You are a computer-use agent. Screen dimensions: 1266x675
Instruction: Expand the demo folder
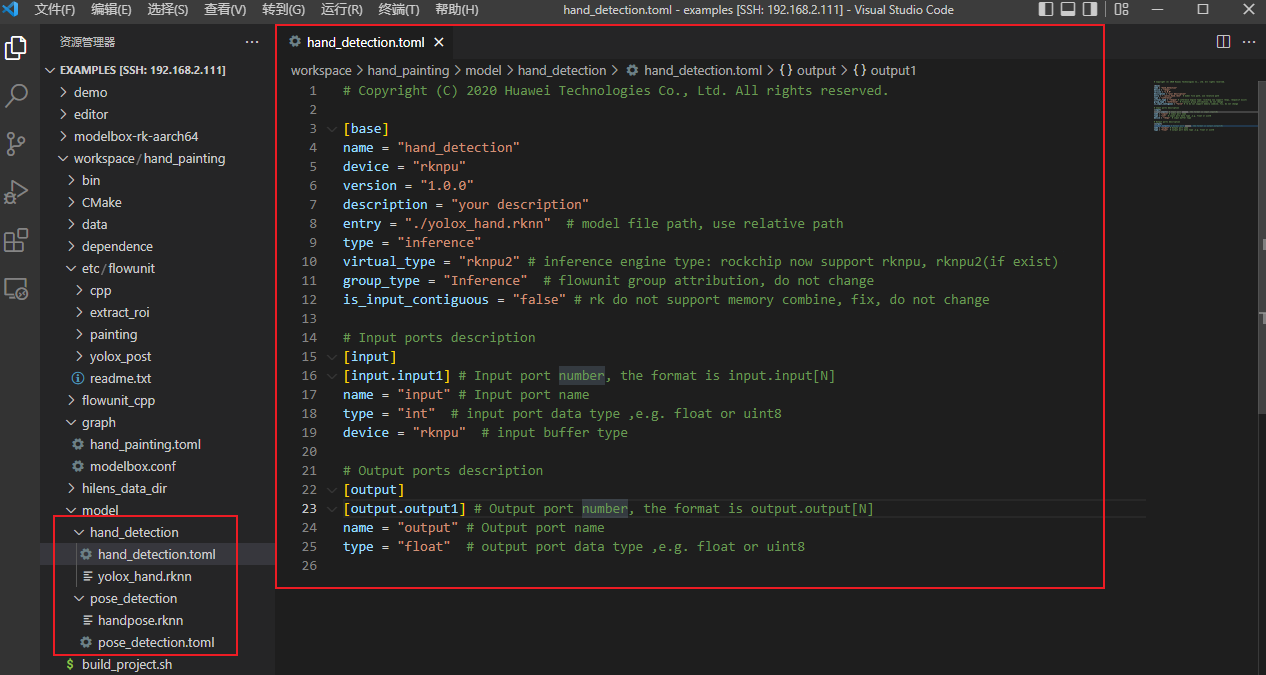(90, 92)
